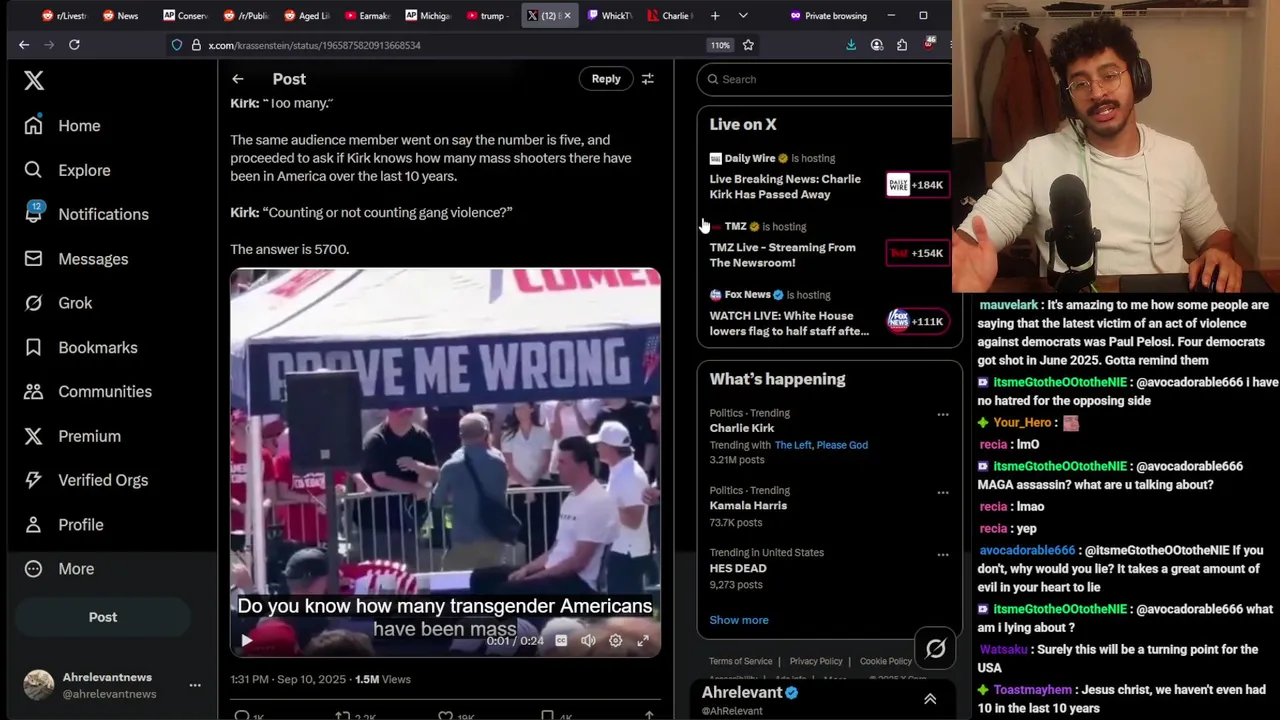Open Bookmarks in the sidebar
Image resolution: width=1280 pixels, height=720 pixels.
[x=81, y=347]
